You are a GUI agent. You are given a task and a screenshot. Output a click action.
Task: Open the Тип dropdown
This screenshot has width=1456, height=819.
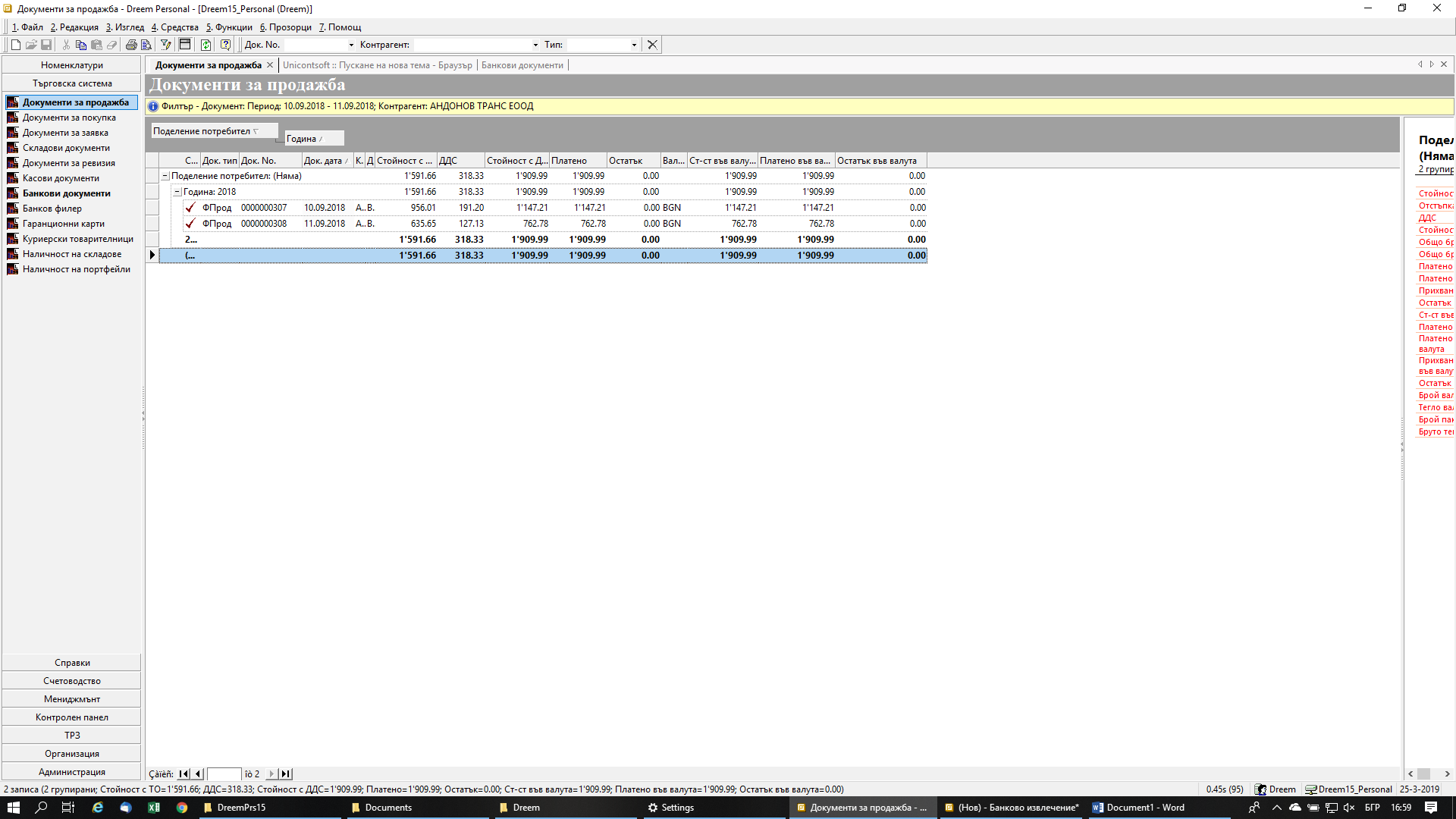[x=634, y=45]
